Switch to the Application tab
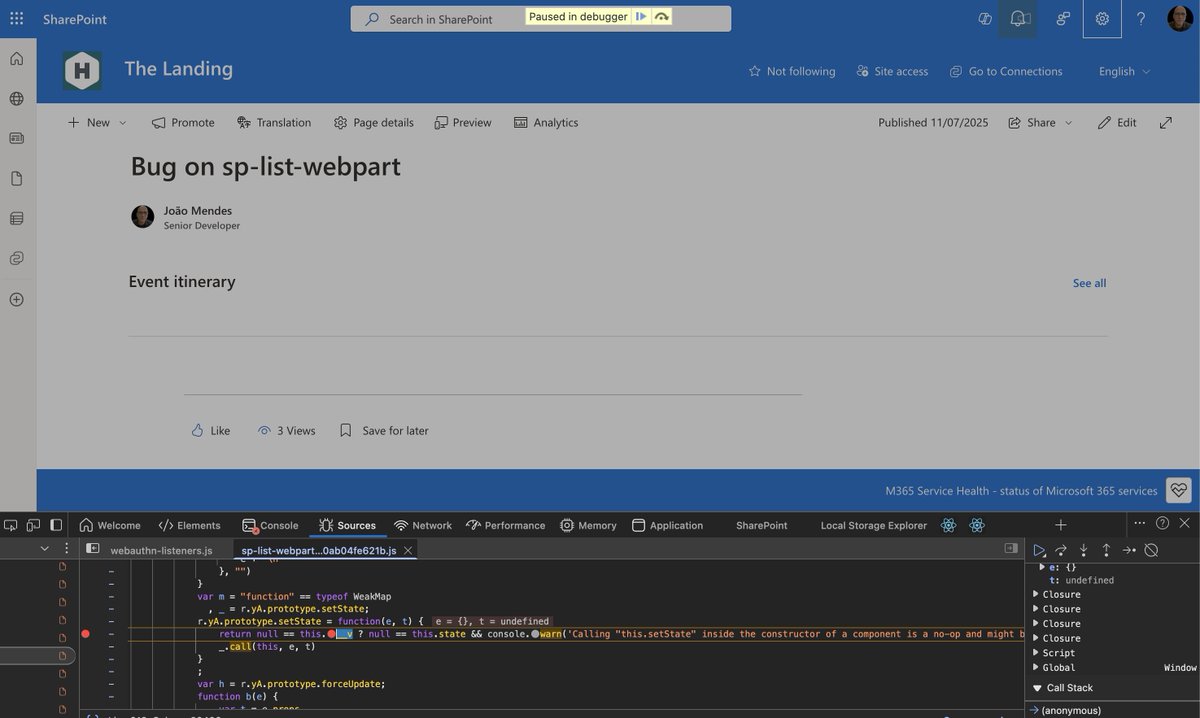This screenshot has width=1200, height=718. click(667, 525)
